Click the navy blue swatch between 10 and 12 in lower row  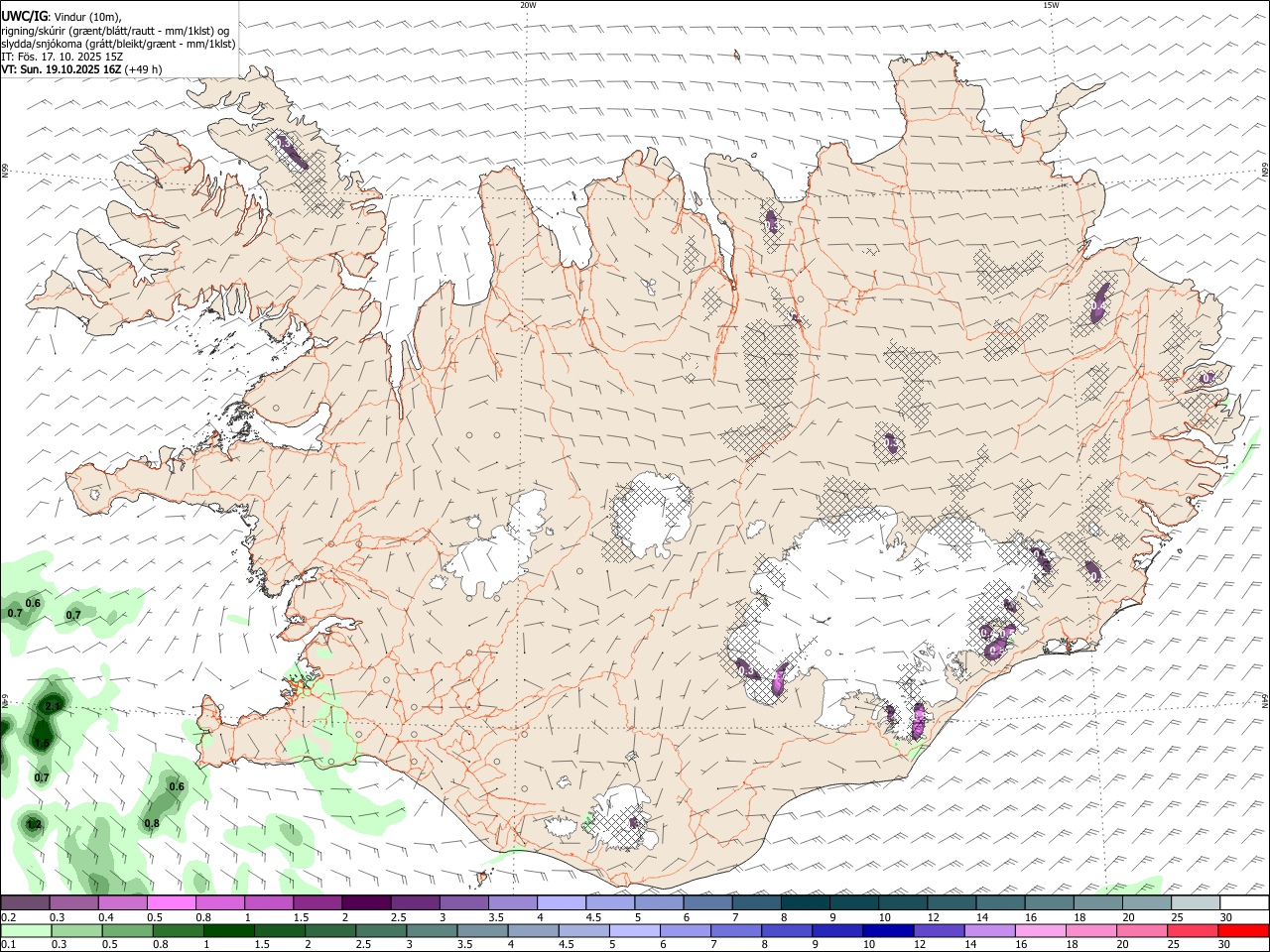tap(887, 930)
